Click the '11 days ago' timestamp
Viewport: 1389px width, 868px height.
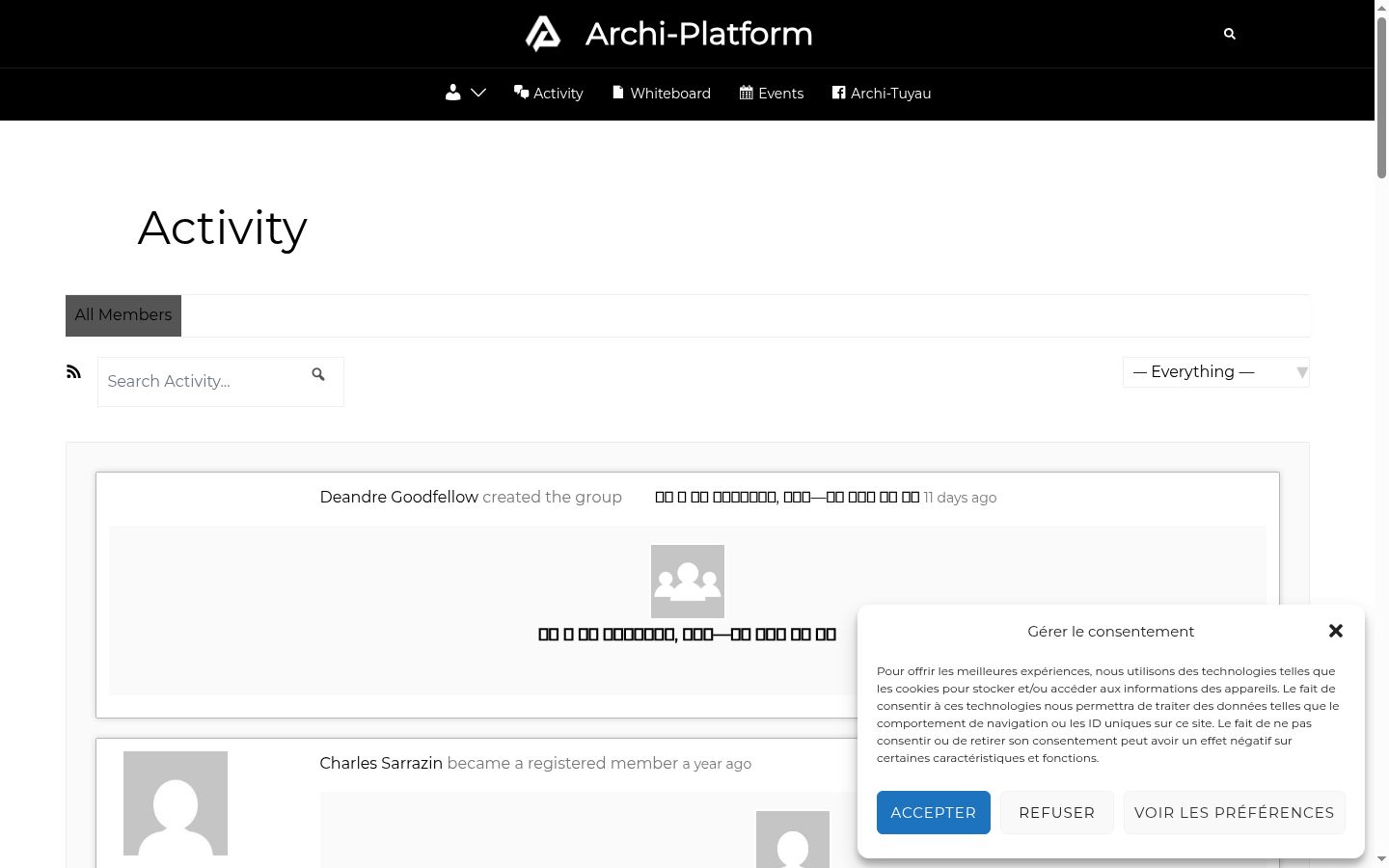point(961,498)
